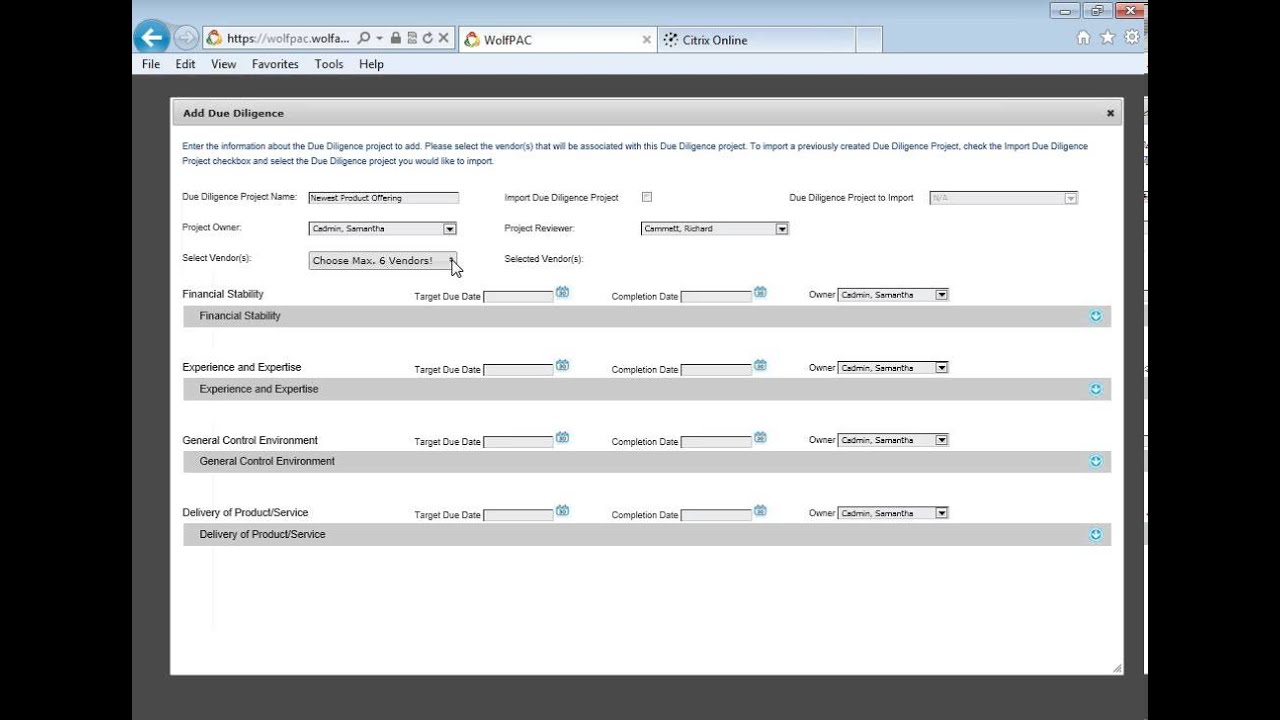Expand the Delivery of Product/Service section
This screenshot has height=720, width=1280.
(x=1096, y=534)
